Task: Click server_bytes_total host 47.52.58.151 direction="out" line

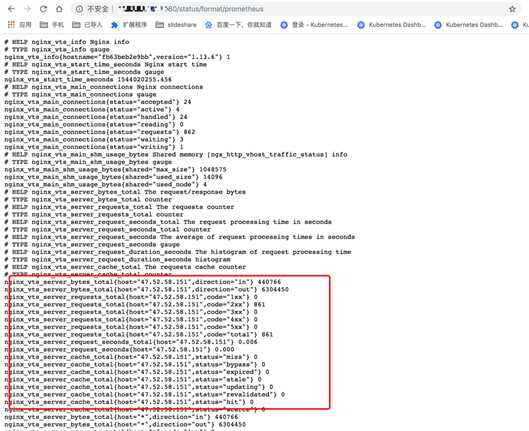Action: (x=146, y=289)
